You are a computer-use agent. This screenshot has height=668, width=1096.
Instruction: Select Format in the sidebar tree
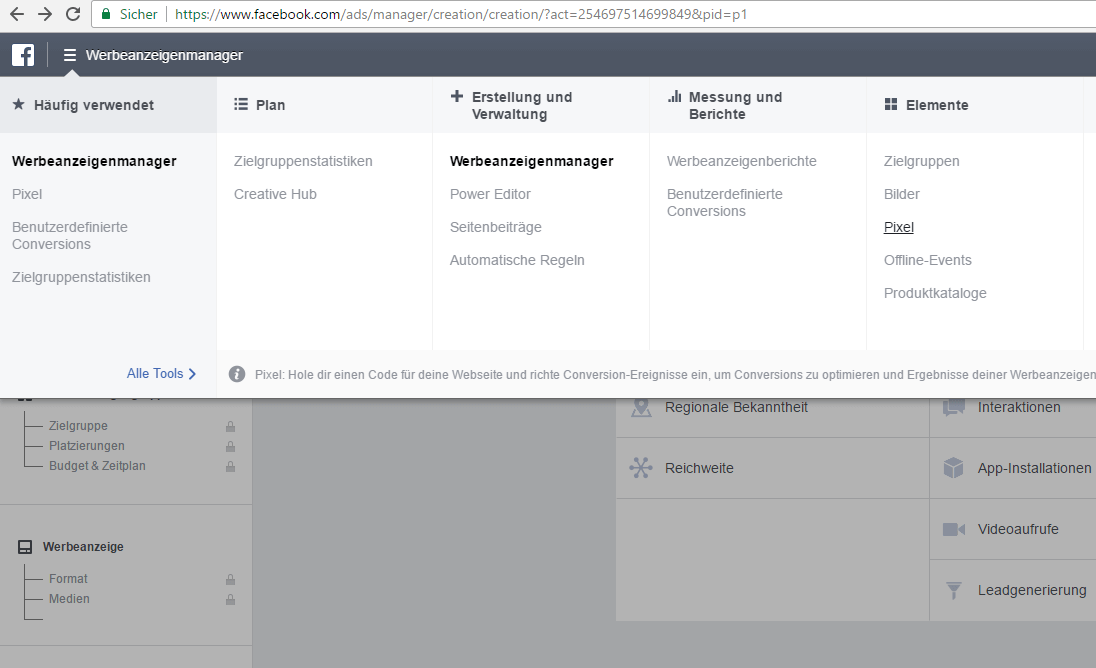[x=68, y=579]
